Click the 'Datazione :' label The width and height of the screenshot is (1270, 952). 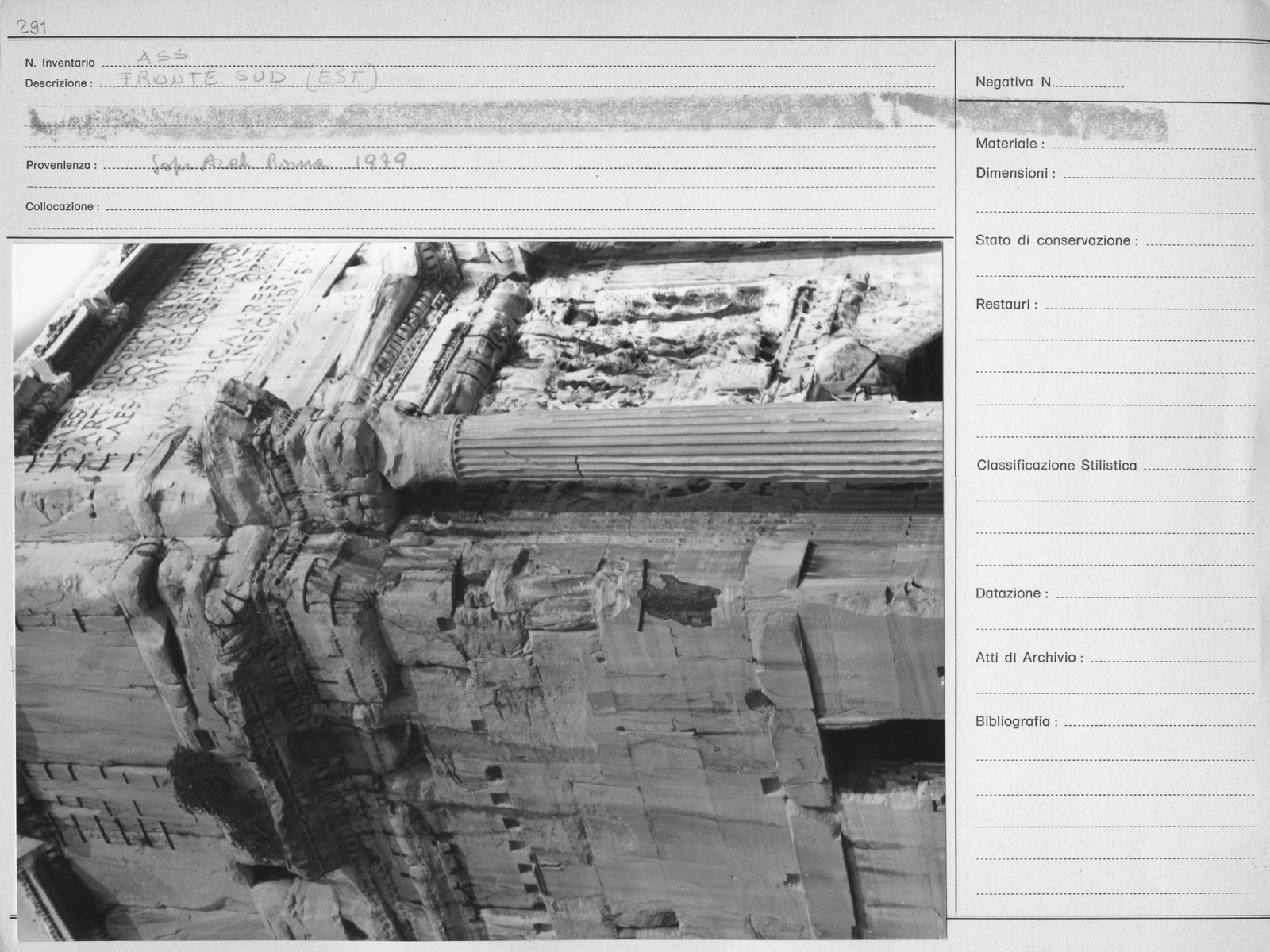tap(1012, 593)
